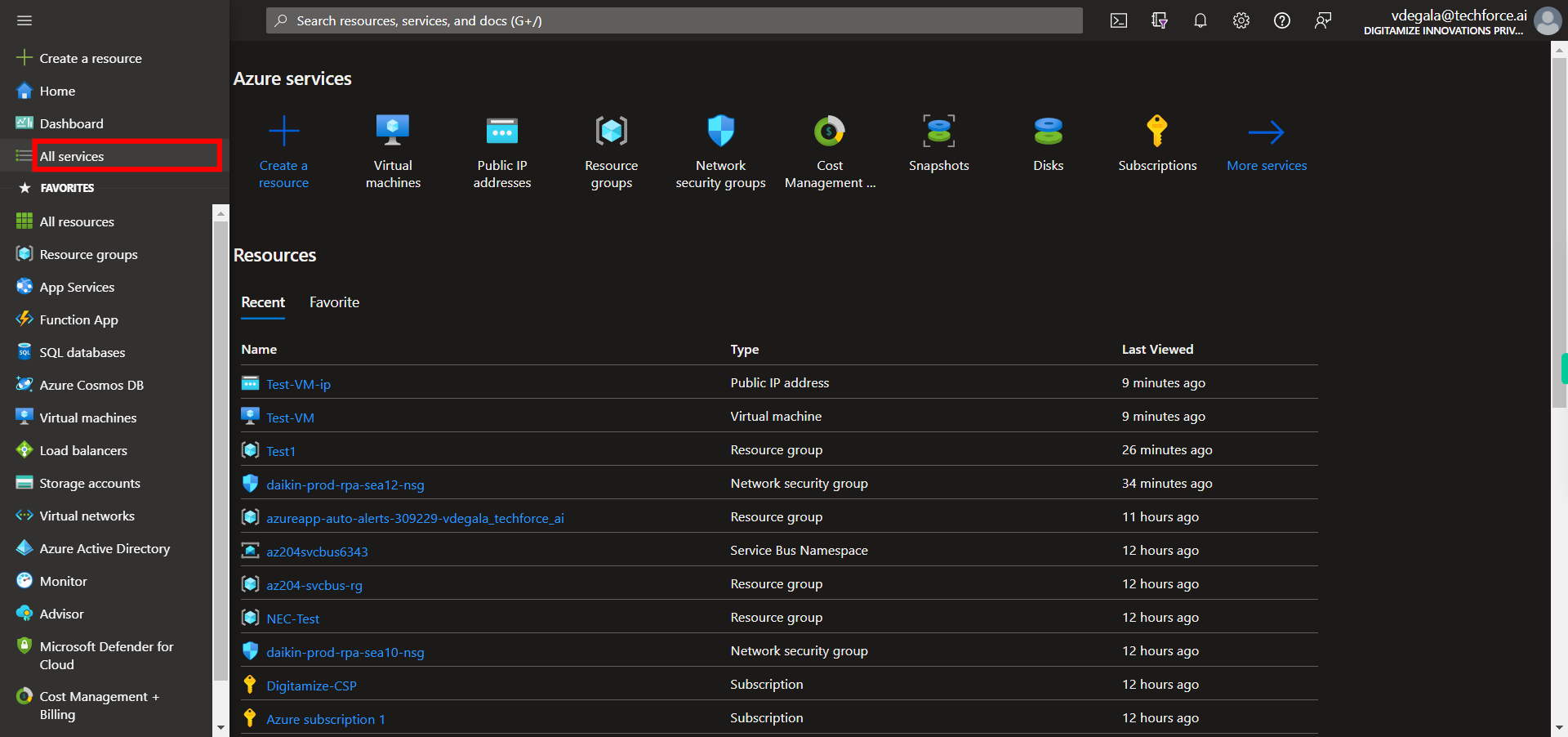Screen dimensions: 1568x737
Task: Go to Home in sidebar
Action: tap(57, 91)
